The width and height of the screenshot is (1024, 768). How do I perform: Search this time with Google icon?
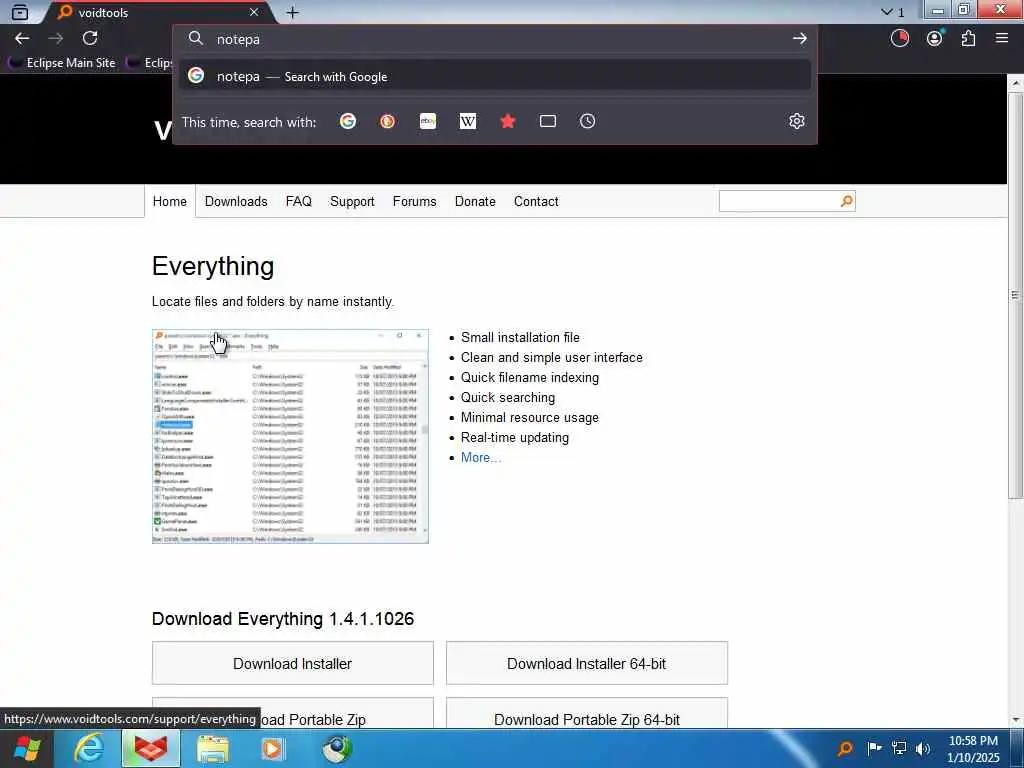347,121
